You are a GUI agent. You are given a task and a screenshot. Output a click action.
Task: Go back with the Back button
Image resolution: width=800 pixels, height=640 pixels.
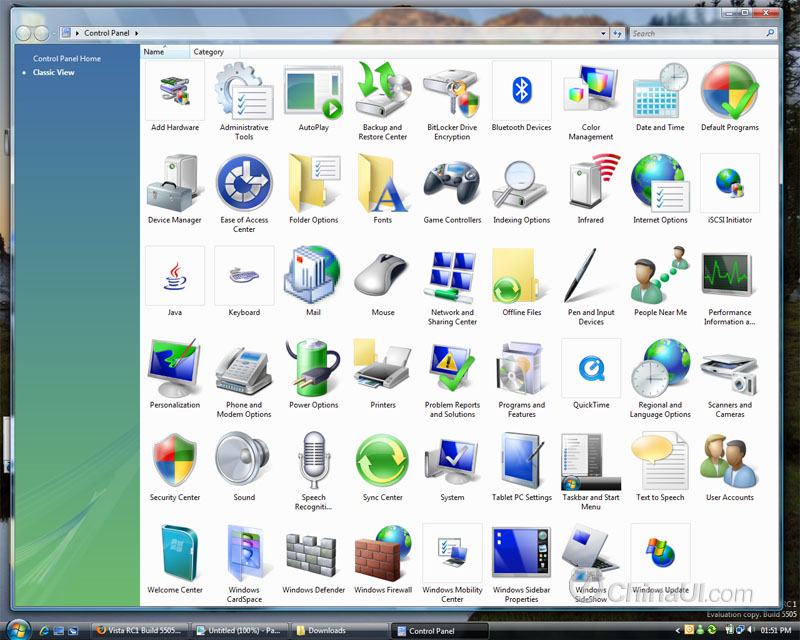[x=23, y=33]
